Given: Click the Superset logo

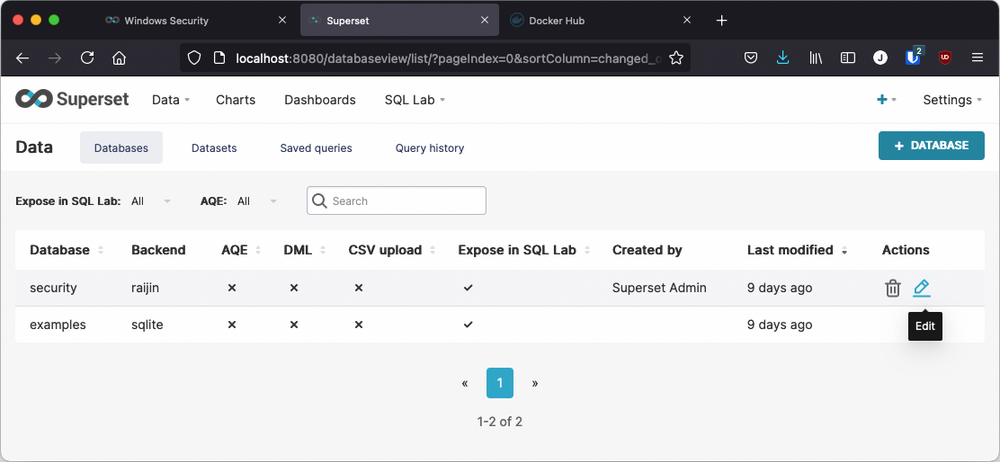Looking at the screenshot, I should [72, 99].
